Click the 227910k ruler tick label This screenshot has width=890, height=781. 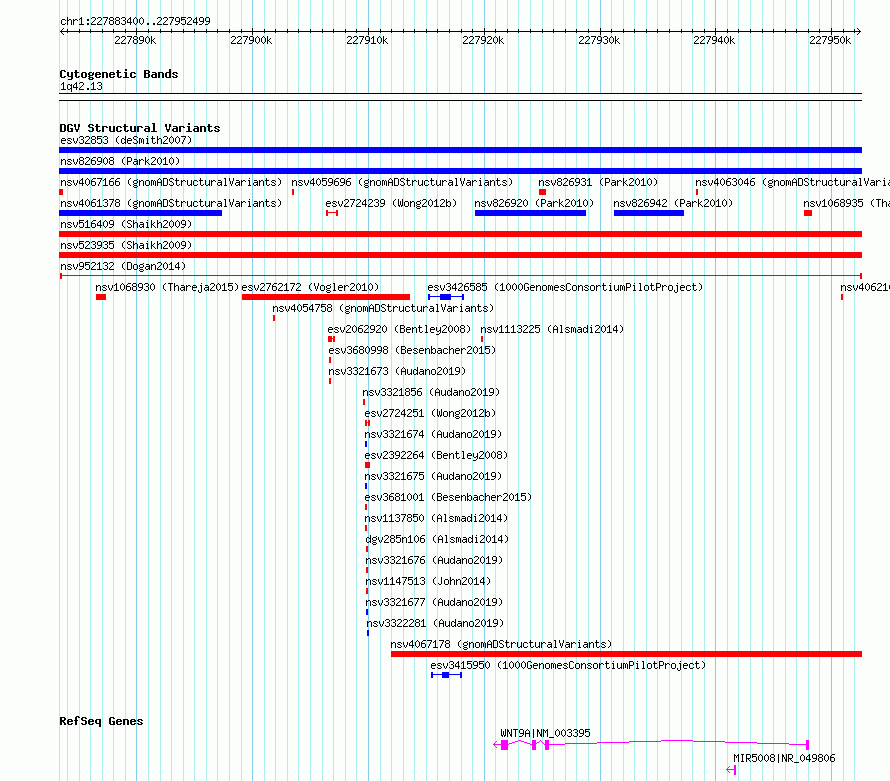pyautogui.click(x=367, y=40)
